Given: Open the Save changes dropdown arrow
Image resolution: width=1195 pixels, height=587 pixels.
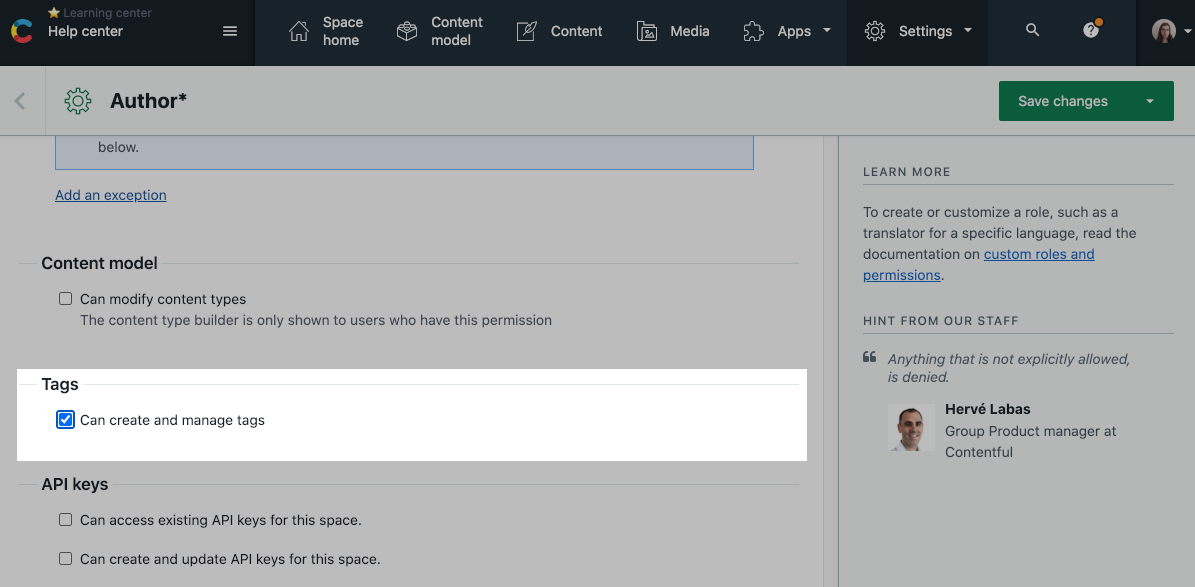Looking at the screenshot, I should [x=1149, y=101].
